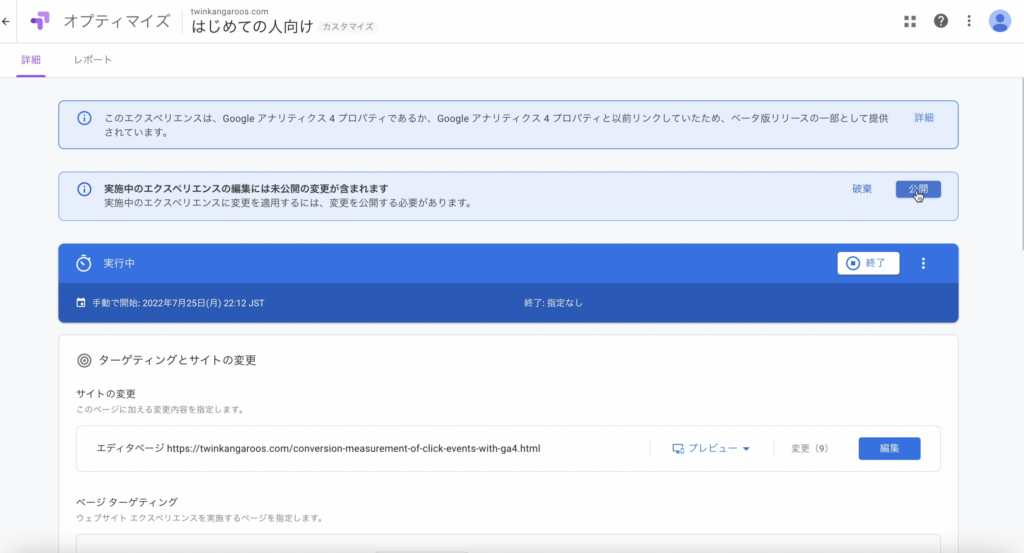The image size is (1024, 553).
Task: Click the target icon beside ターゲティングとサイトの変更
Action: coord(84,360)
